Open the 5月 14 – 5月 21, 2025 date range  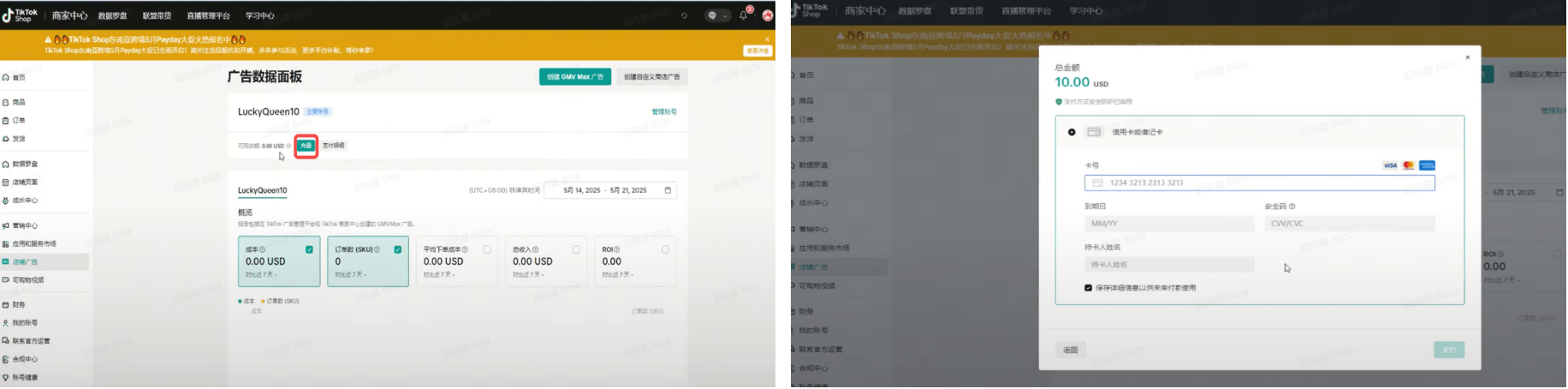click(x=604, y=190)
